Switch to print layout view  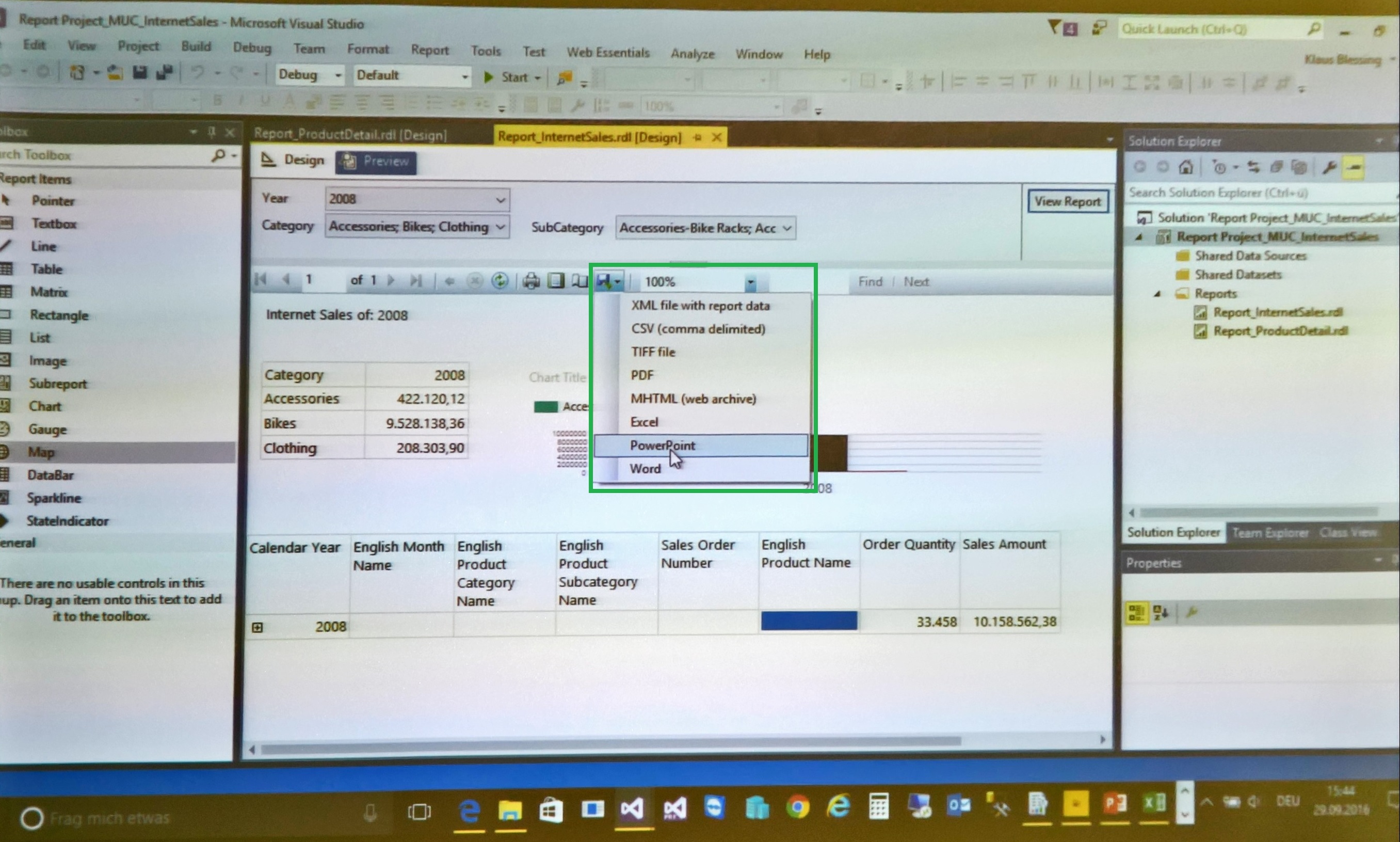pos(557,280)
